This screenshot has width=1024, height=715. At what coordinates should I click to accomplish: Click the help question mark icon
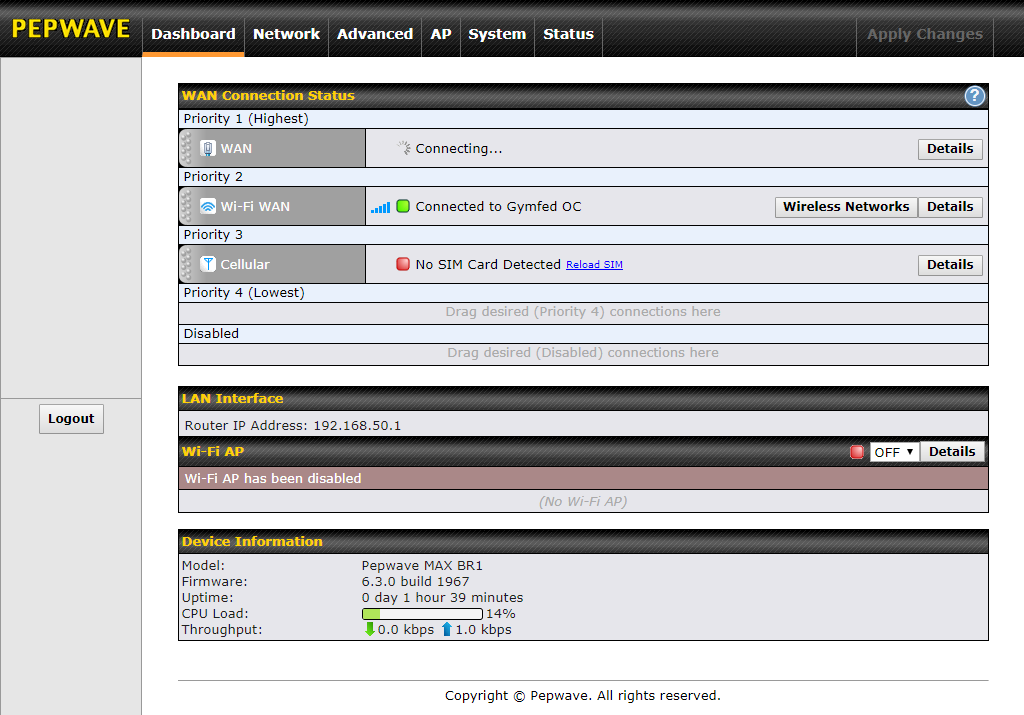[974, 96]
